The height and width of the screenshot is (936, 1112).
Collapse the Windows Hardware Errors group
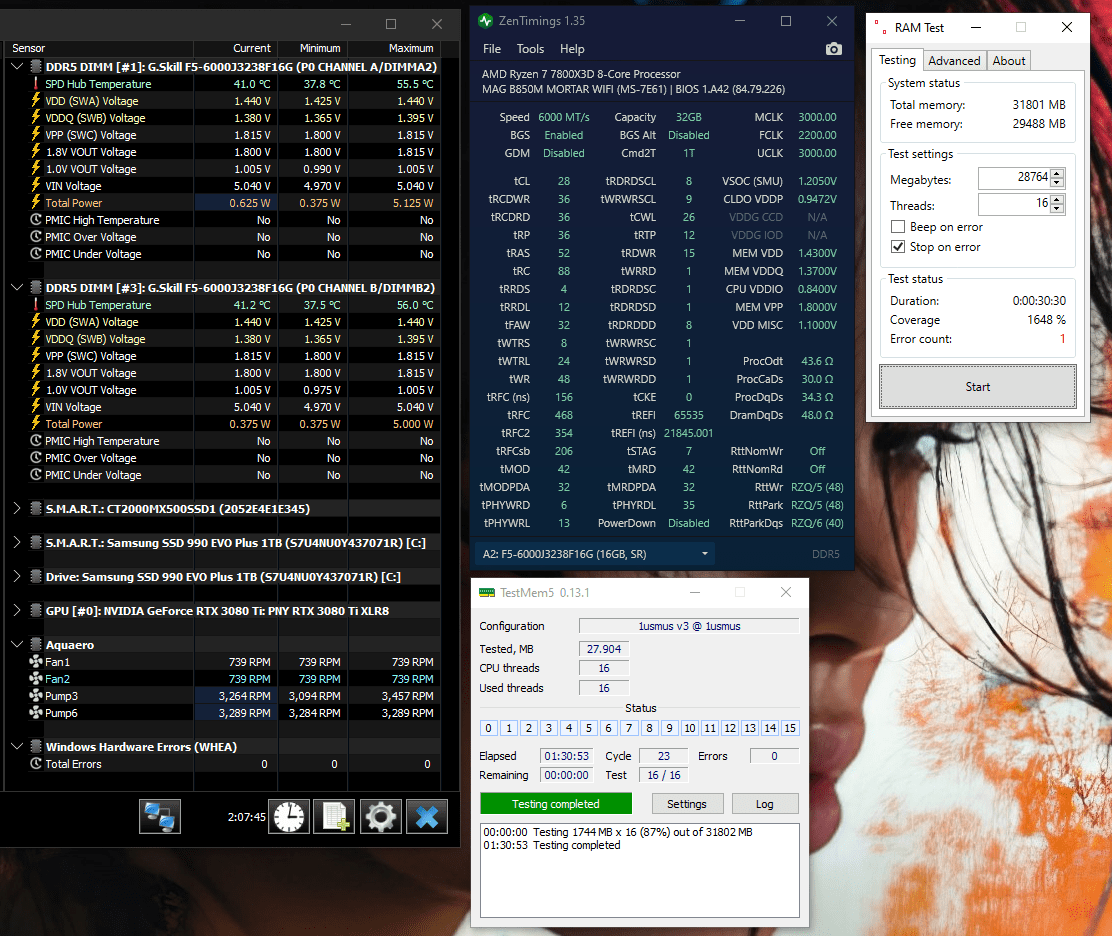pyautogui.click(x=17, y=747)
